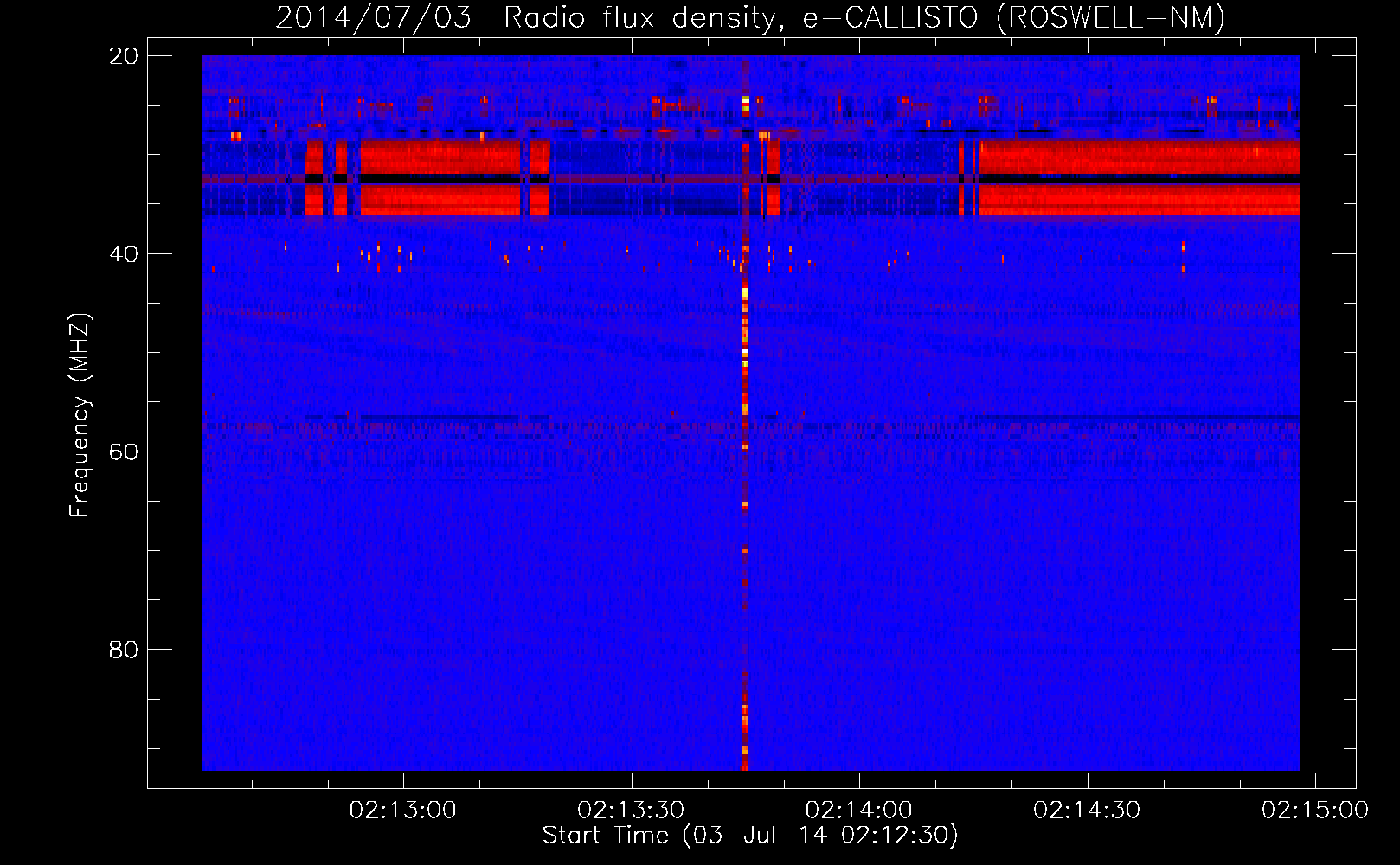
Task: Click the 02:14:00 time tick label
Action: point(858,811)
